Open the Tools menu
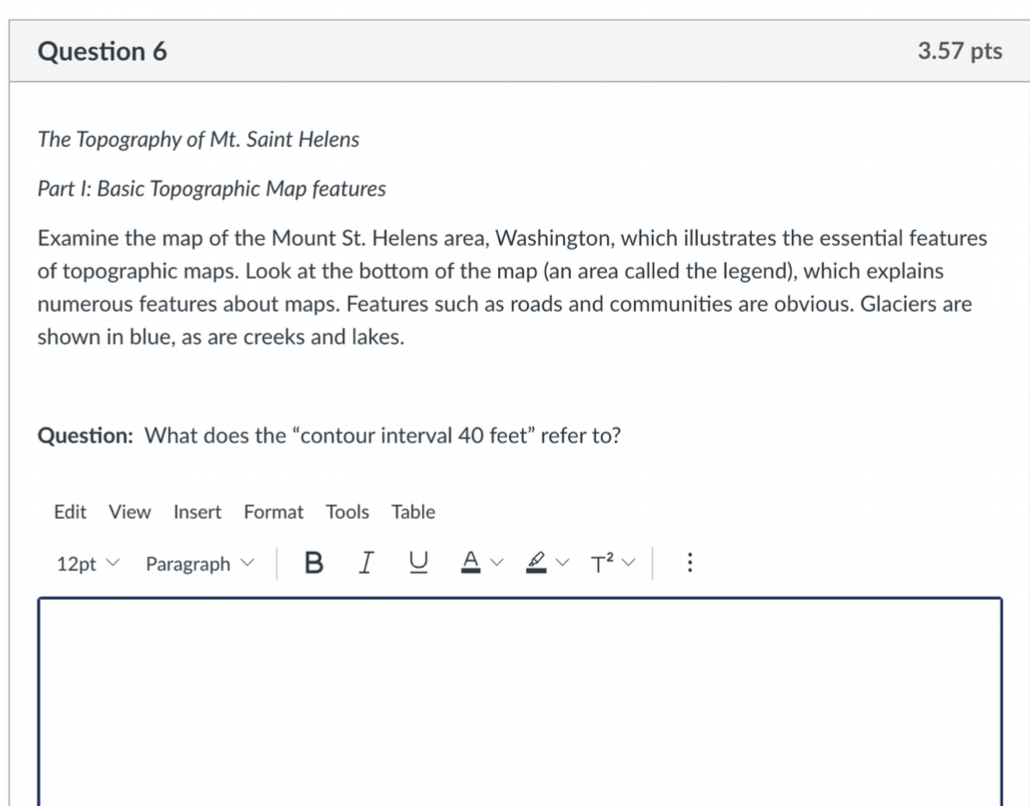The height and width of the screenshot is (806, 1030). (347, 512)
